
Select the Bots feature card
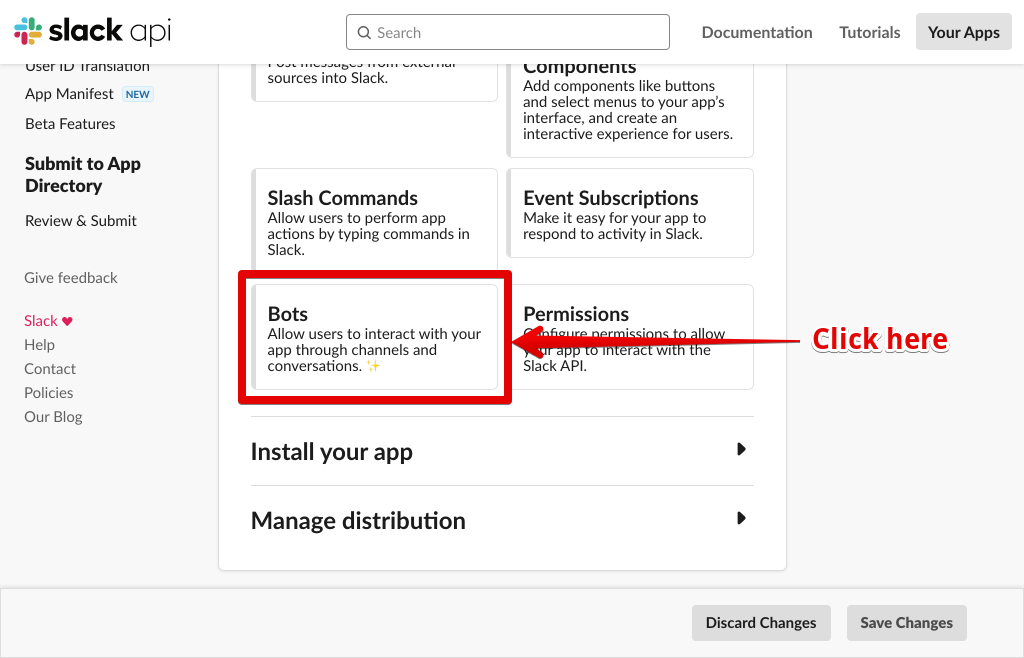pyautogui.click(x=374, y=337)
